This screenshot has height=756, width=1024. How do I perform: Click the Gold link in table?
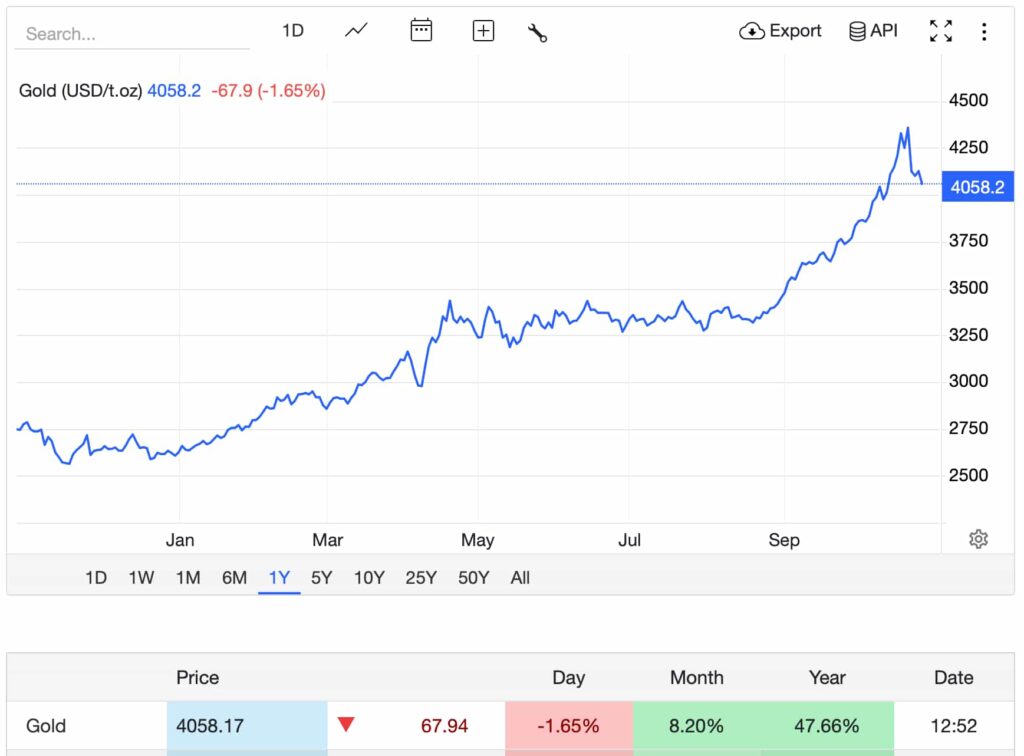pyautogui.click(x=46, y=725)
